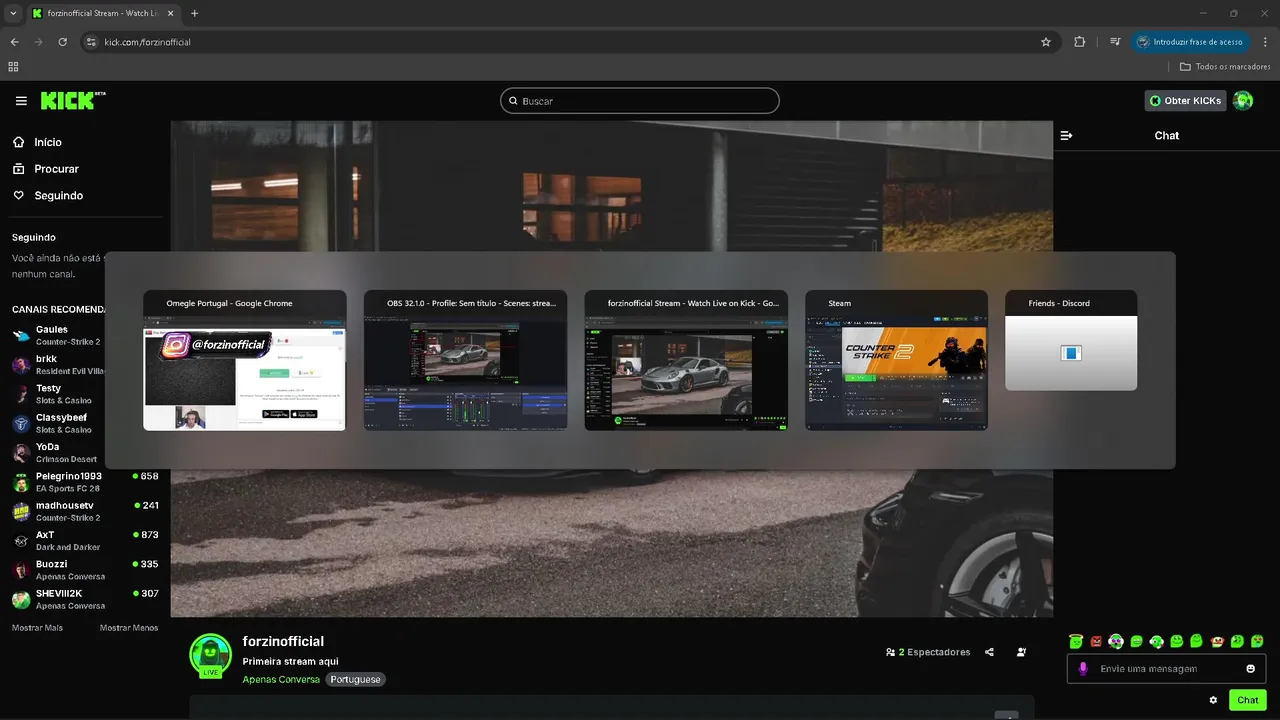Click the purple microphone icon in chat input
Viewport: 1280px width, 720px height.
click(1083, 668)
